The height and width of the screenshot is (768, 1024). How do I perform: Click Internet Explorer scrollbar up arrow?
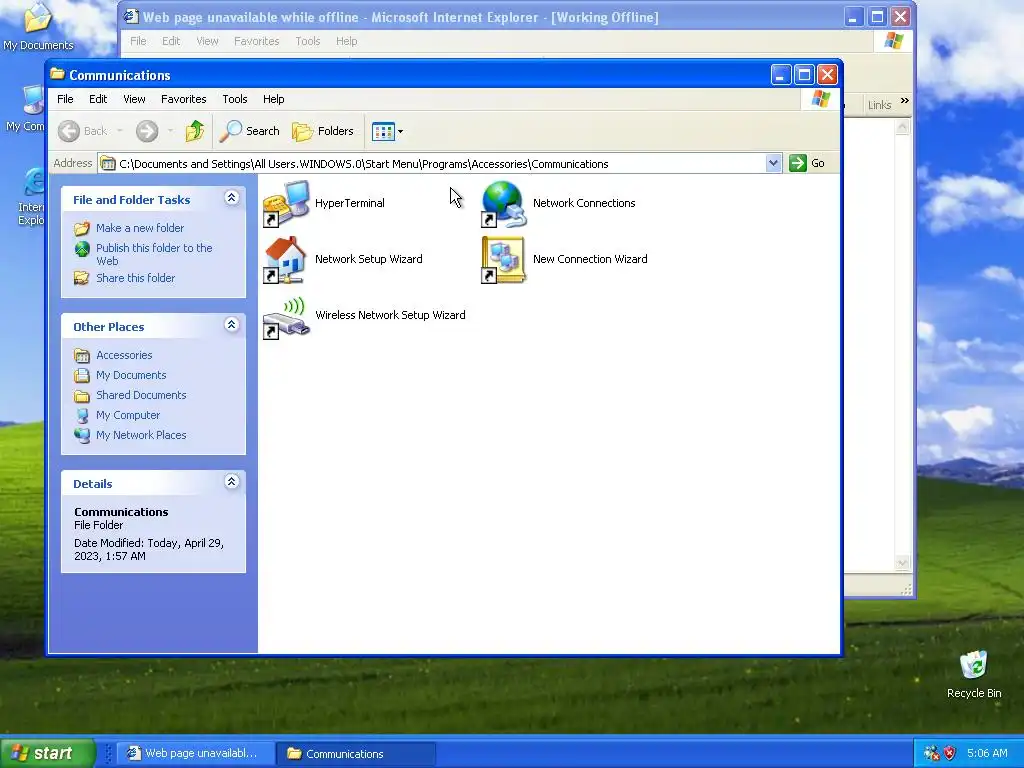tap(903, 127)
